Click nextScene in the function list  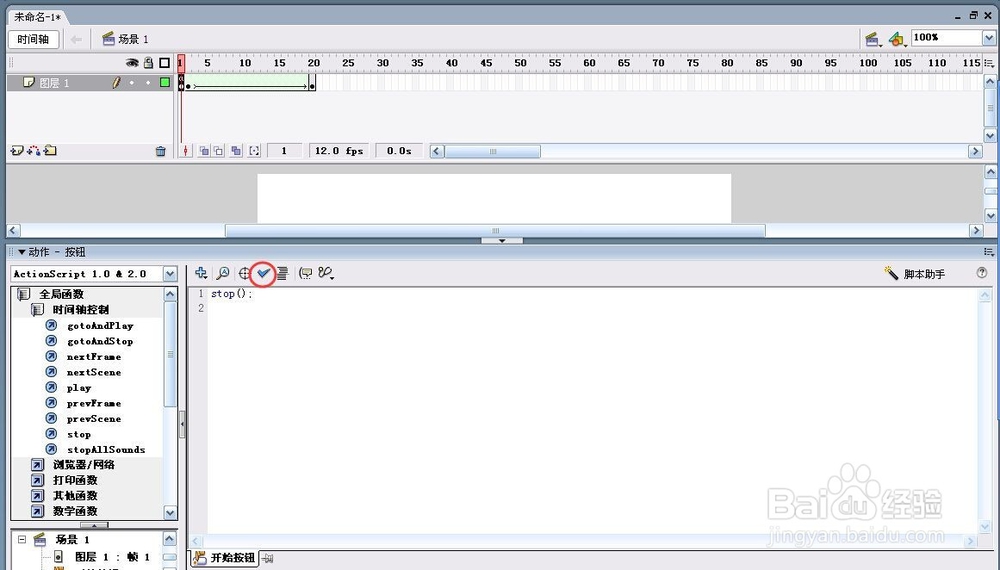(x=94, y=372)
